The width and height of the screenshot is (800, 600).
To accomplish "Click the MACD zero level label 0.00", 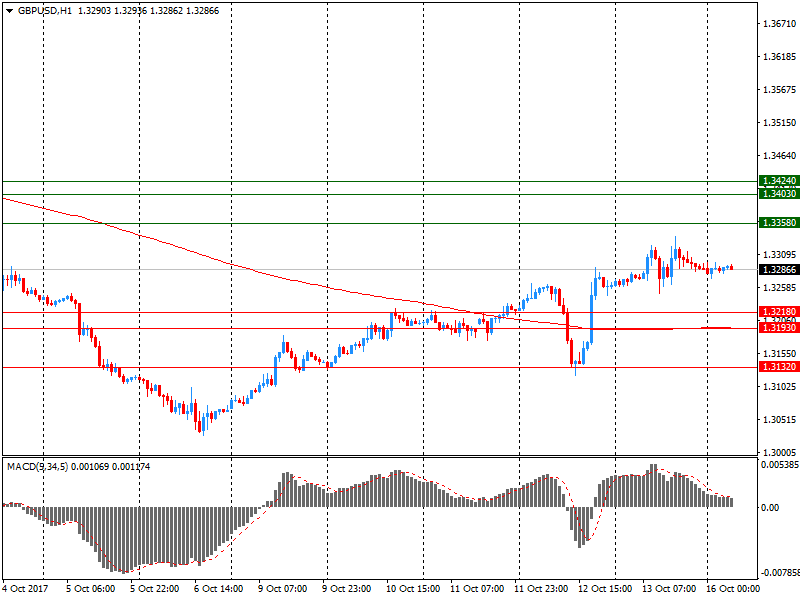I will pos(770,508).
